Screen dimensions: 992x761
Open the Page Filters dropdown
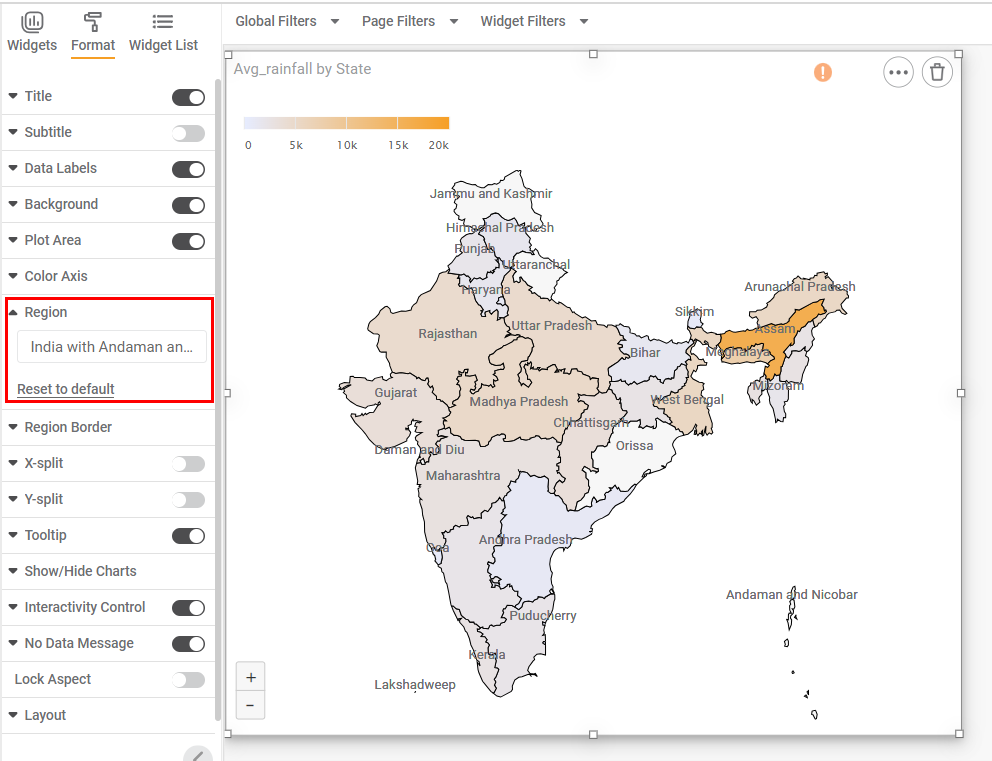410,20
